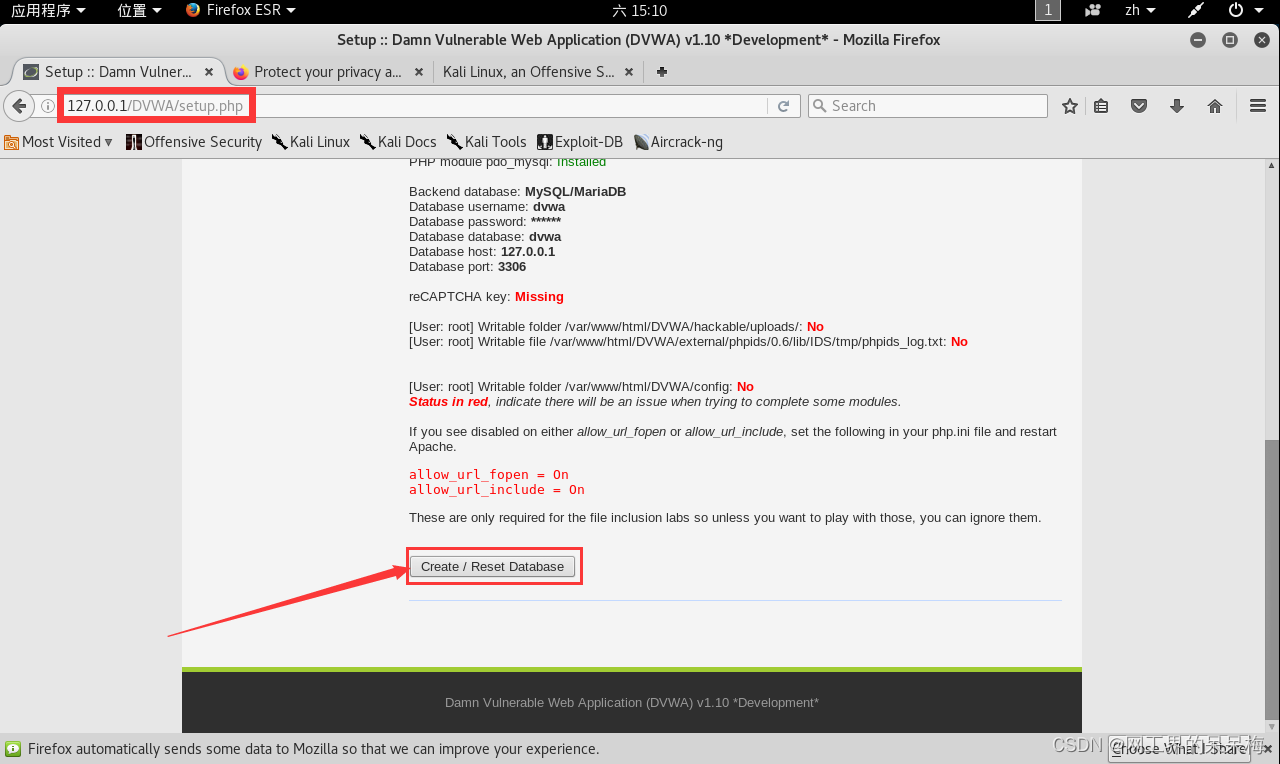Open the power system menu
Viewport: 1280px width, 764px height.
[x=1243, y=10]
